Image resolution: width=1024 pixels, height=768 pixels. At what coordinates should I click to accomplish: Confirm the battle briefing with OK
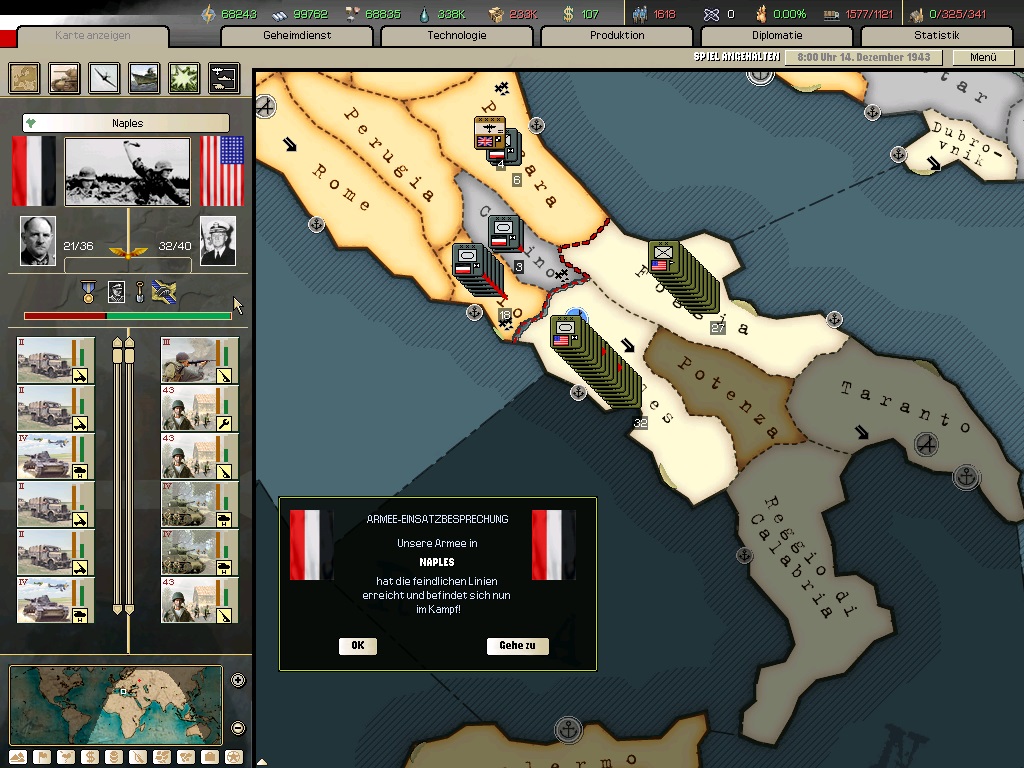pos(358,645)
